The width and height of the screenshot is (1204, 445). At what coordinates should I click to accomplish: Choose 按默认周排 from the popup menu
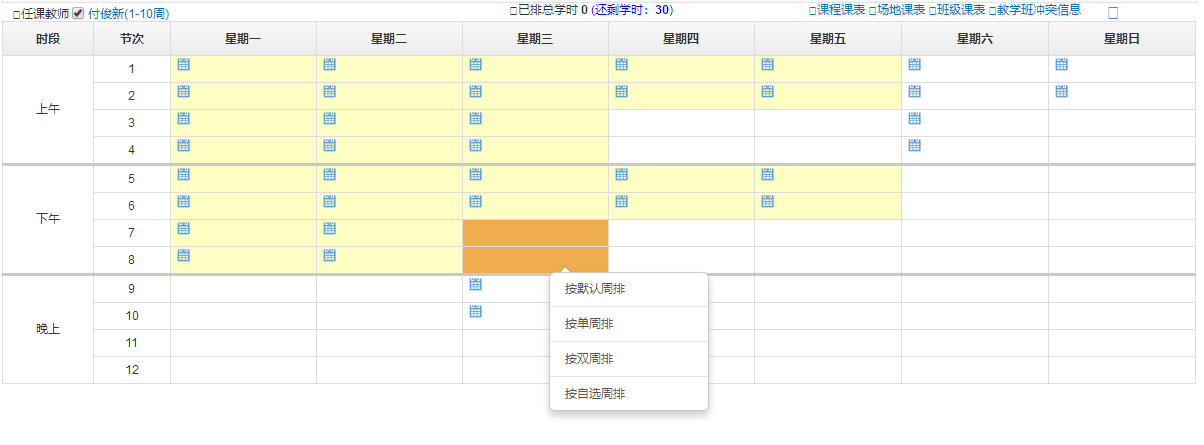(596, 290)
